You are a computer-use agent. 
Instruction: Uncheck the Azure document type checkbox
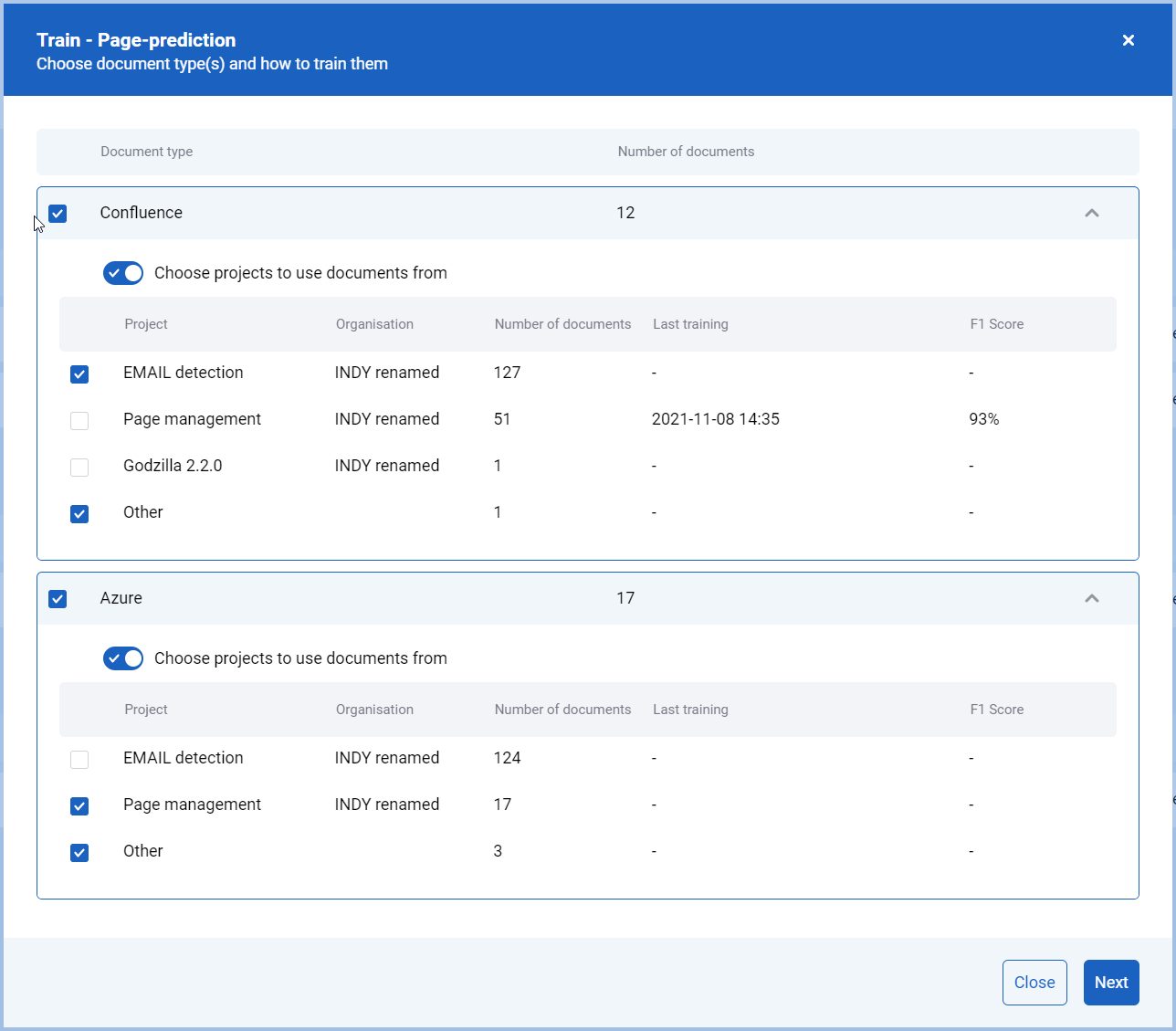click(x=58, y=599)
